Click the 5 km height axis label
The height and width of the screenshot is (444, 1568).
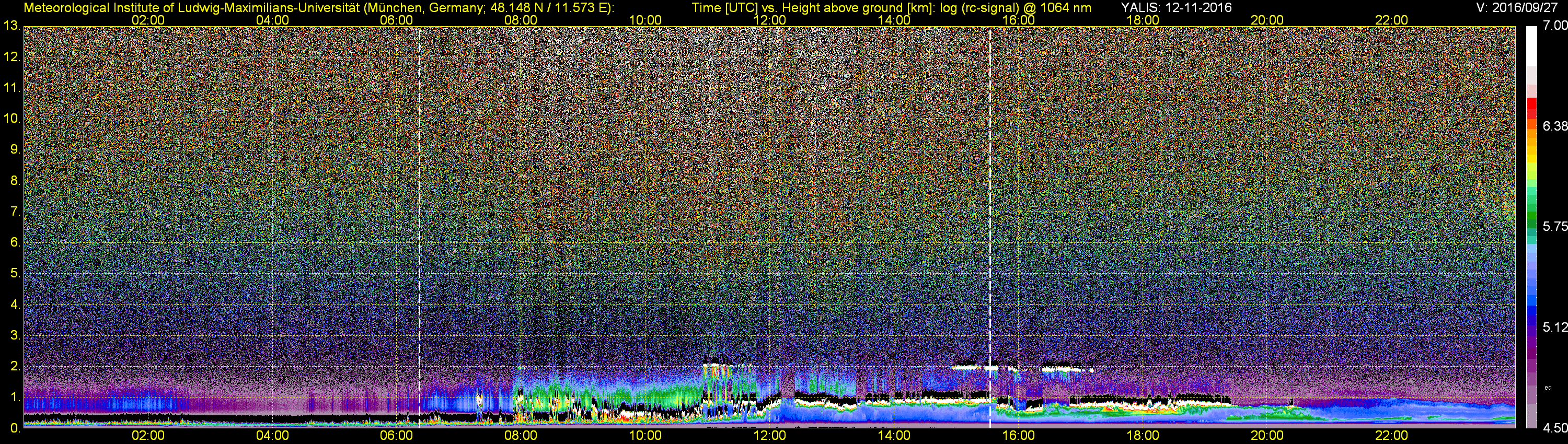(x=15, y=274)
